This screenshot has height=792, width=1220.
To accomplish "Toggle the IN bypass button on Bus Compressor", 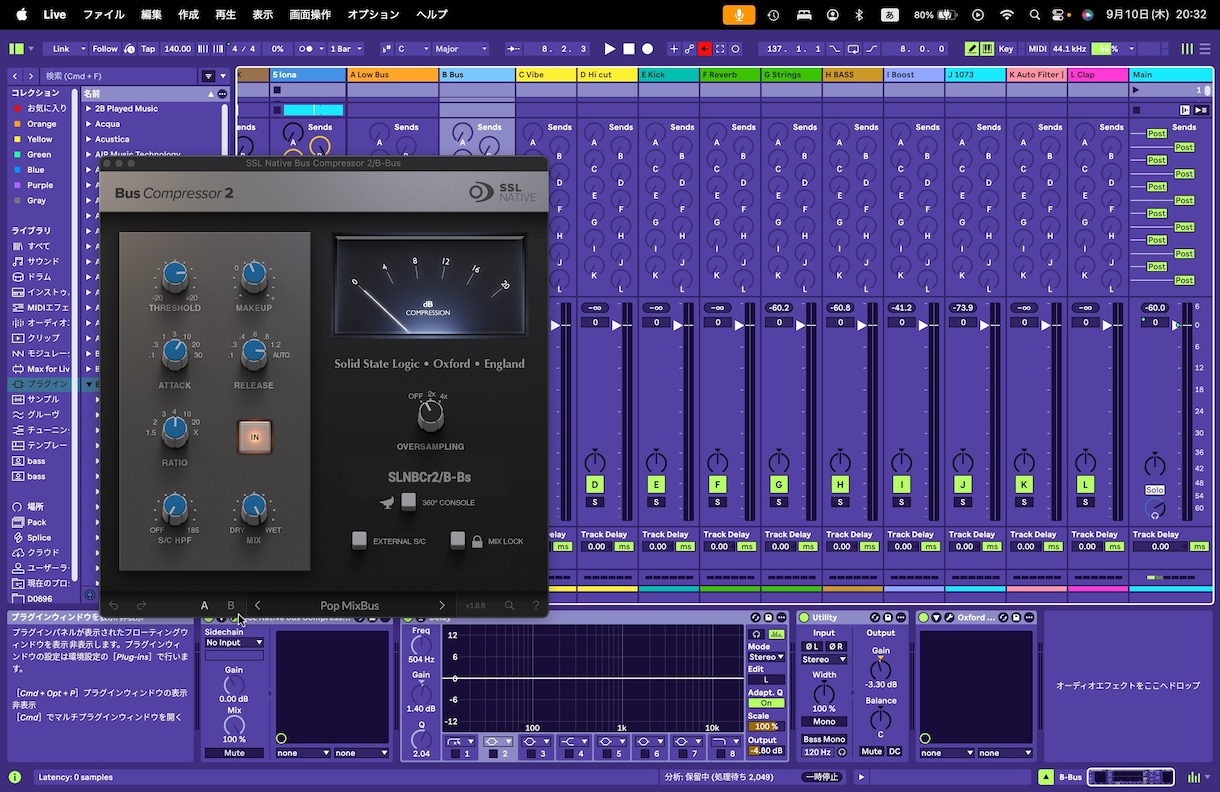I will click(254, 437).
